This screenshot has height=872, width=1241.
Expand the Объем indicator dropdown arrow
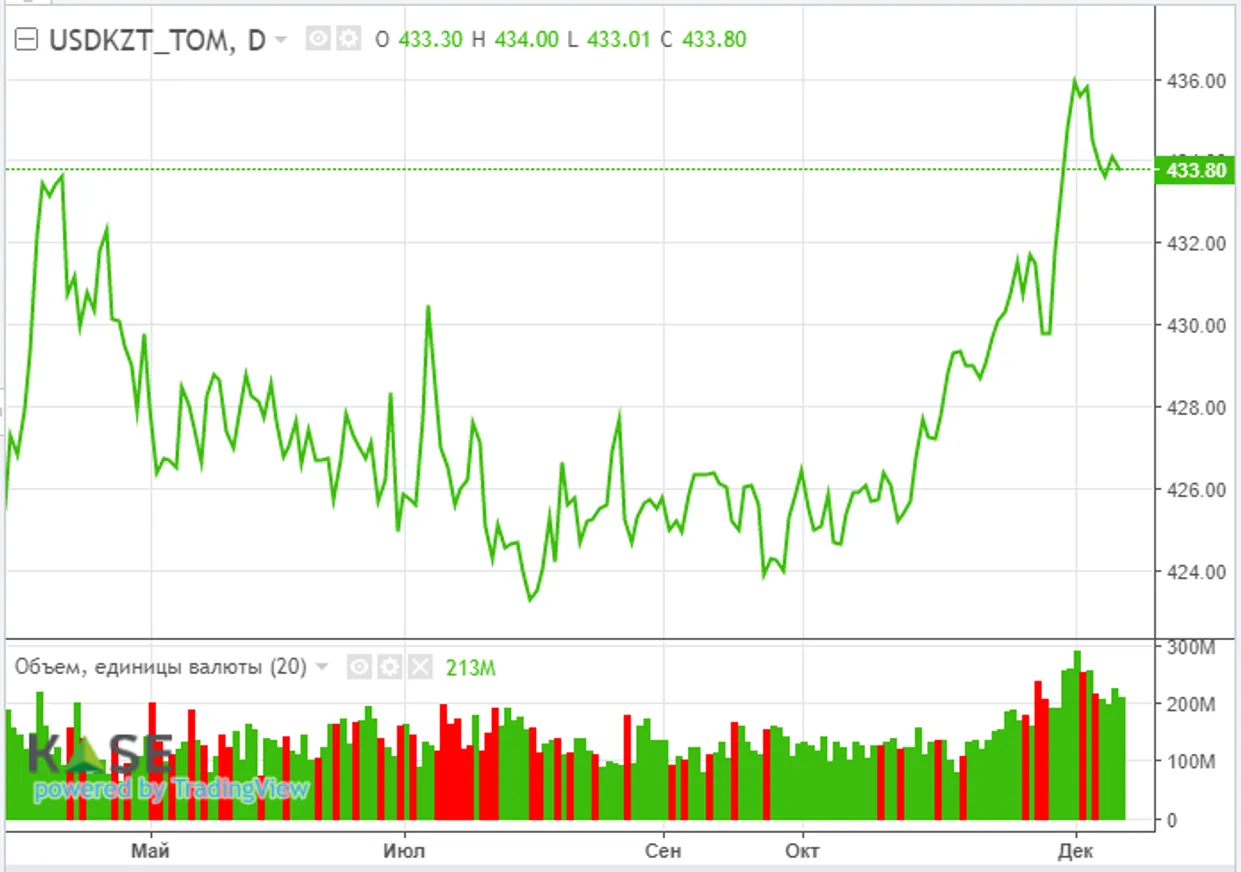click(322, 667)
